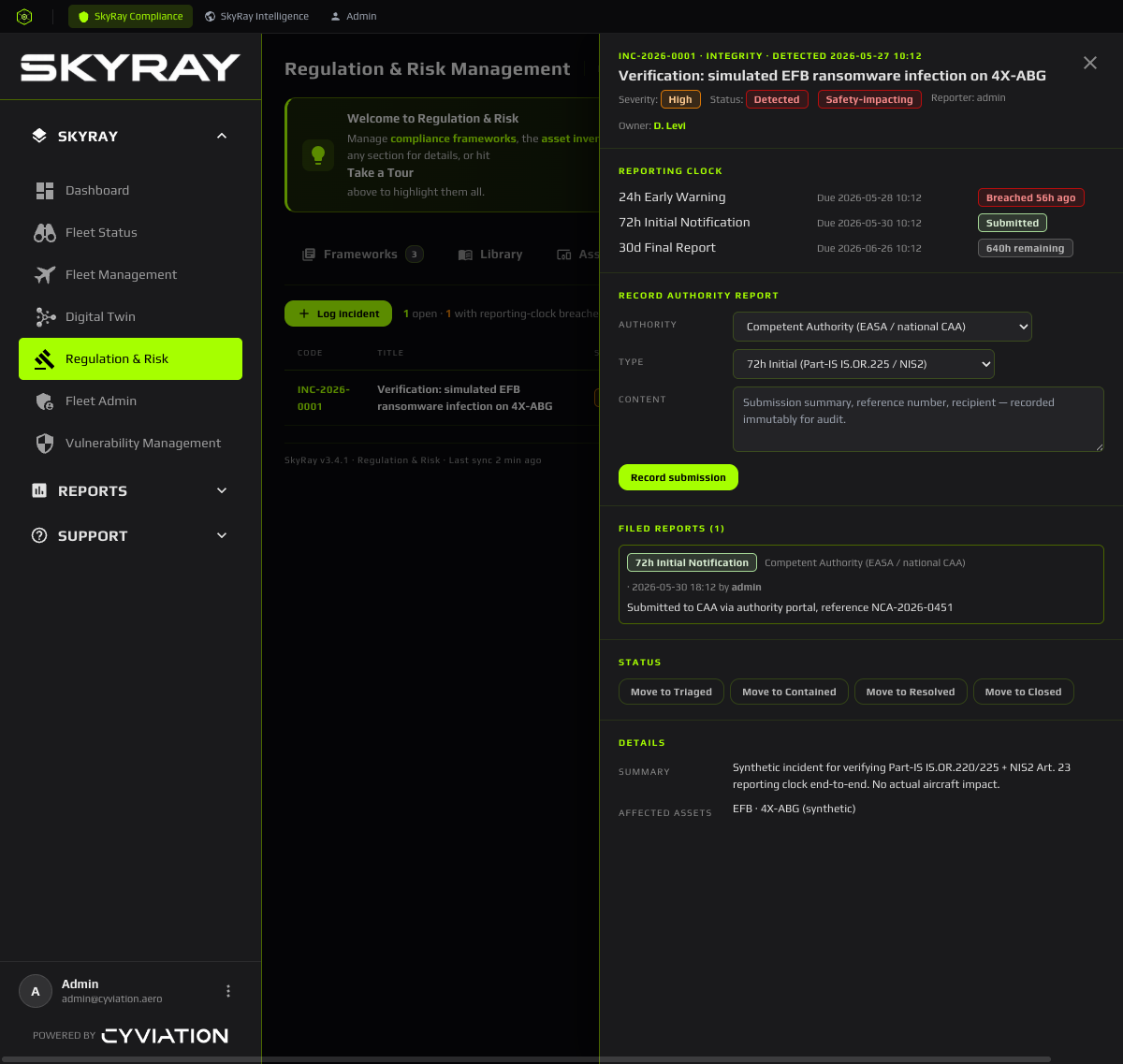This screenshot has width=1123, height=1064.
Task: Go to Fleet Status page
Action: pos(130,232)
